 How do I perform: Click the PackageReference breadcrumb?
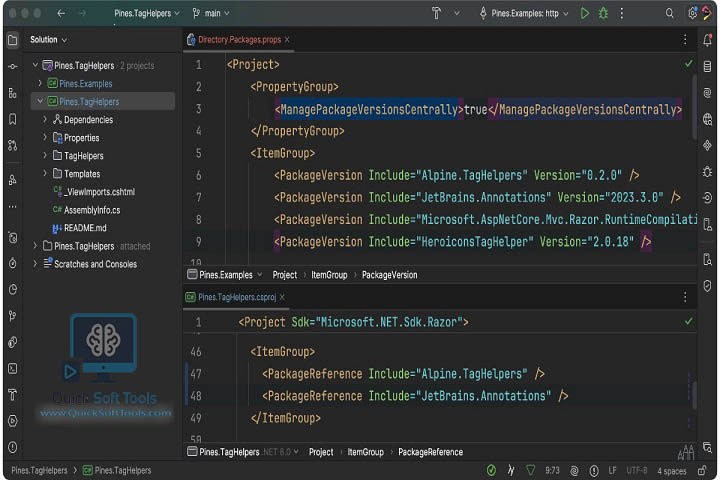(x=430, y=452)
